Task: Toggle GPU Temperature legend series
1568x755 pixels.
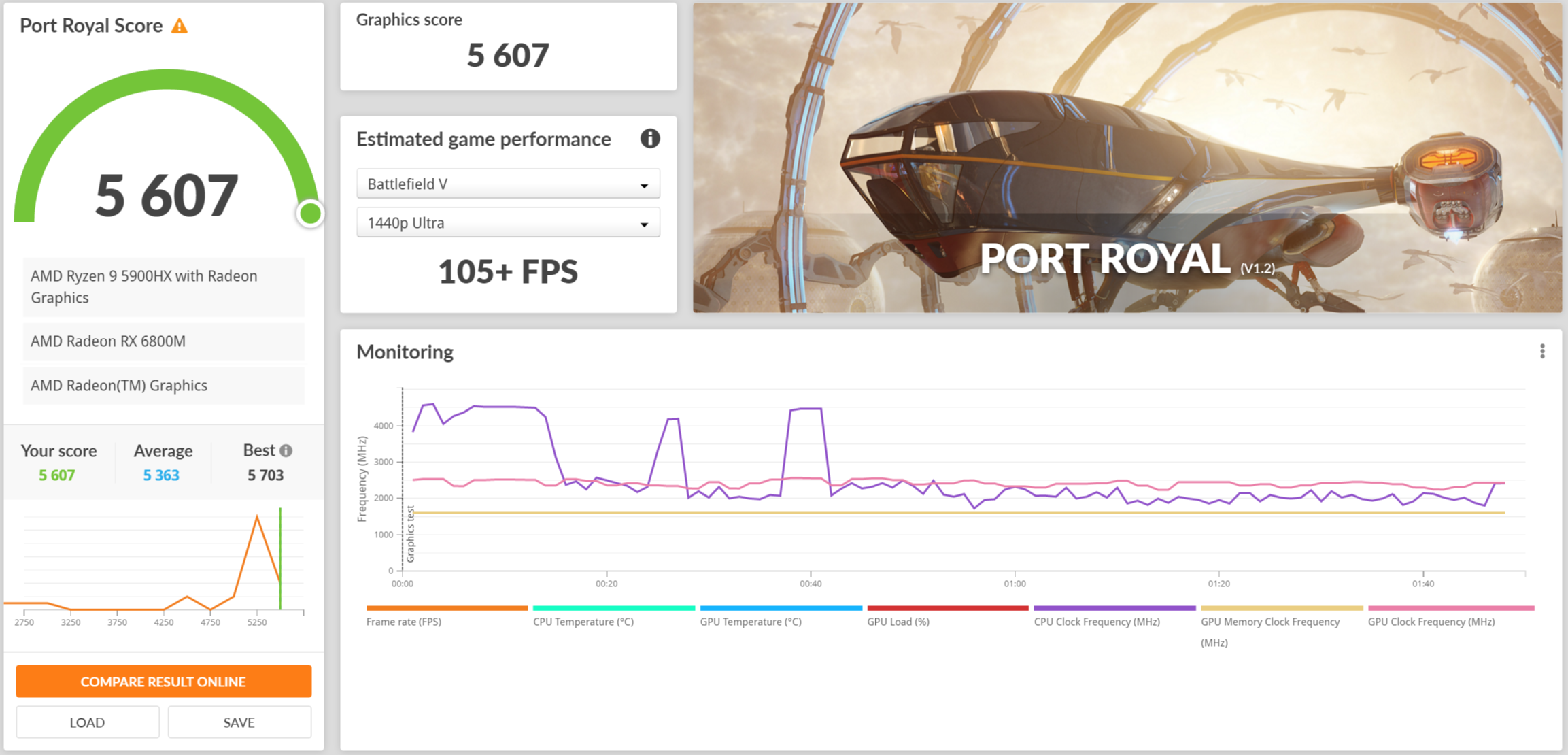Action: (x=751, y=622)
